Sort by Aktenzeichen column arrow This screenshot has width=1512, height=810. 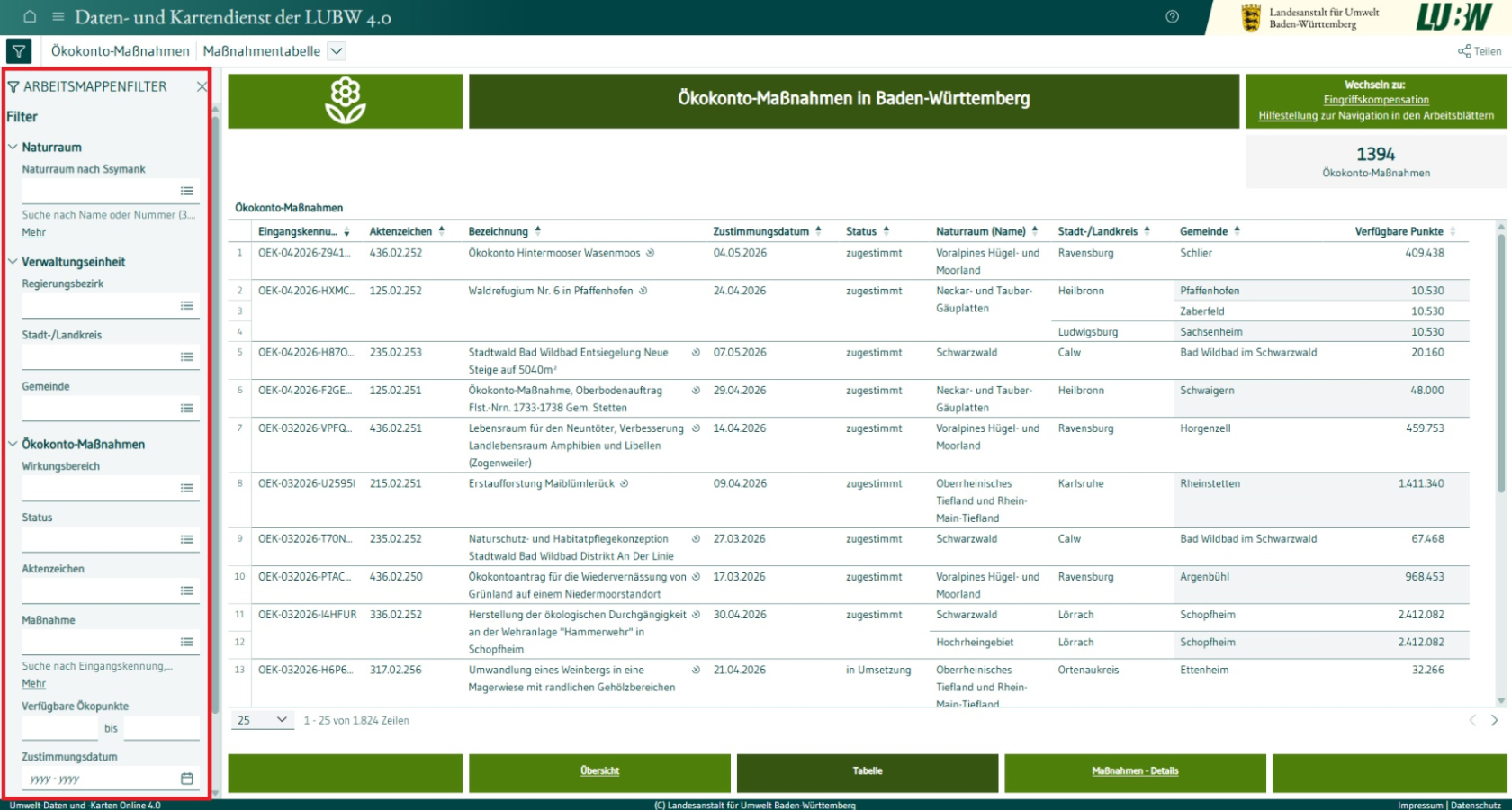442,231
